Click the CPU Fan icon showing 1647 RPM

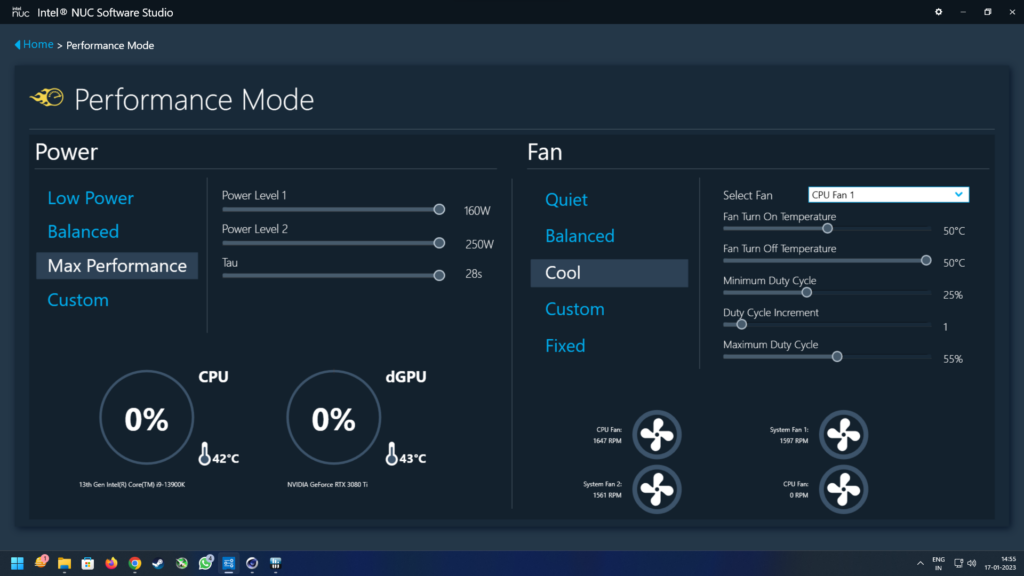[656, 434]
